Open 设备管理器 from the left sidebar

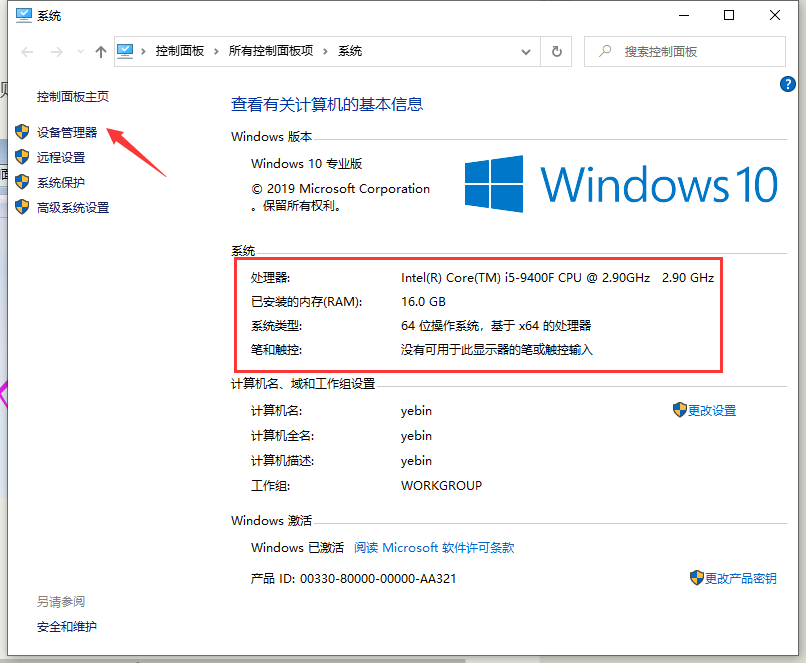click(67, 132)
